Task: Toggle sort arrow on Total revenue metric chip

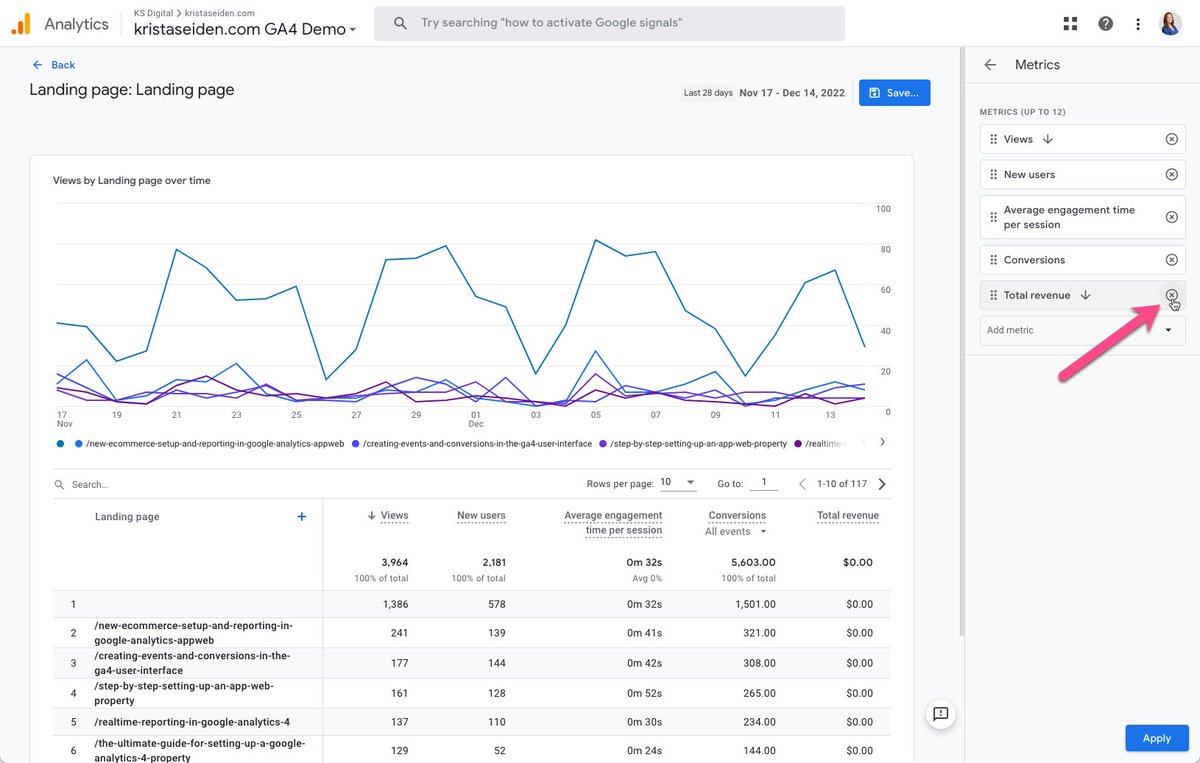Action: [x=1085, y=295]
